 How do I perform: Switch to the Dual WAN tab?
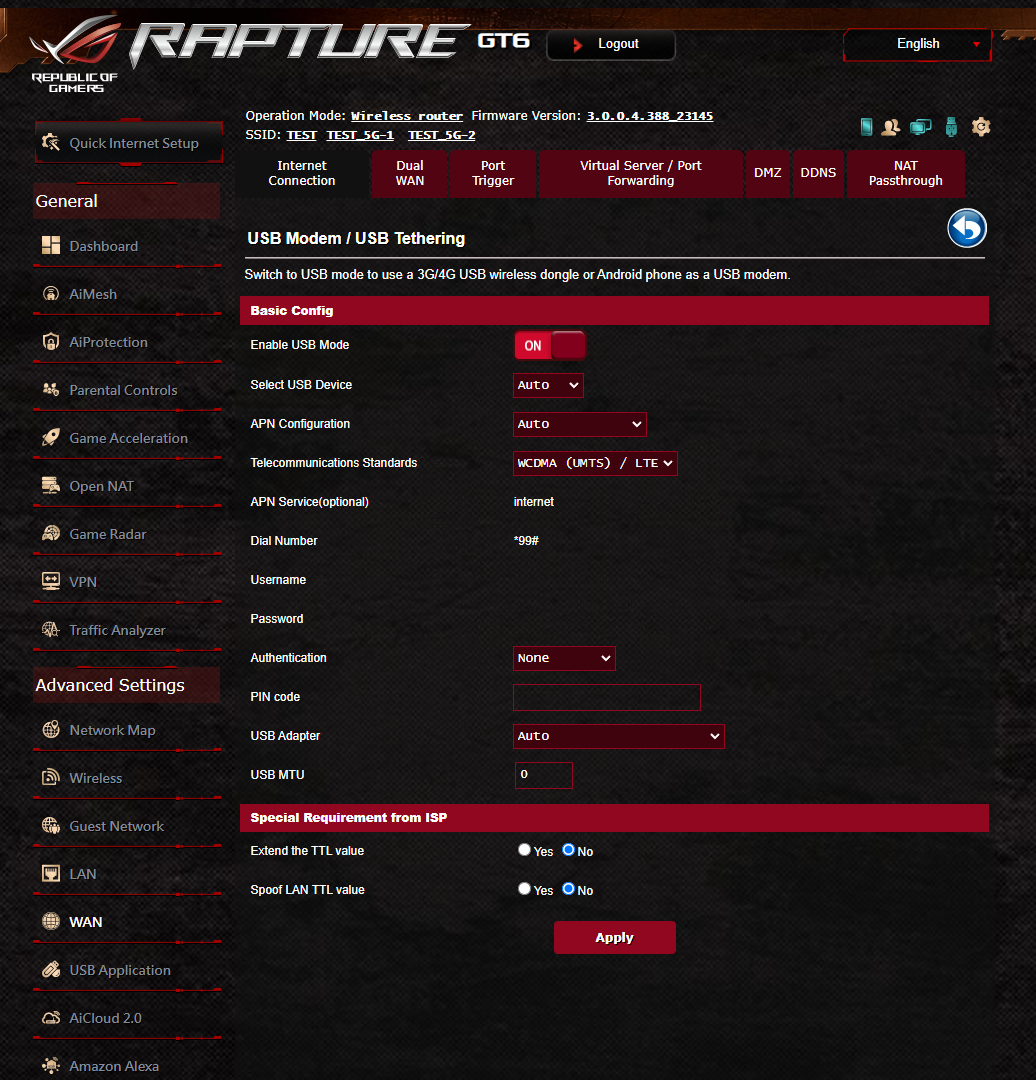410,173
